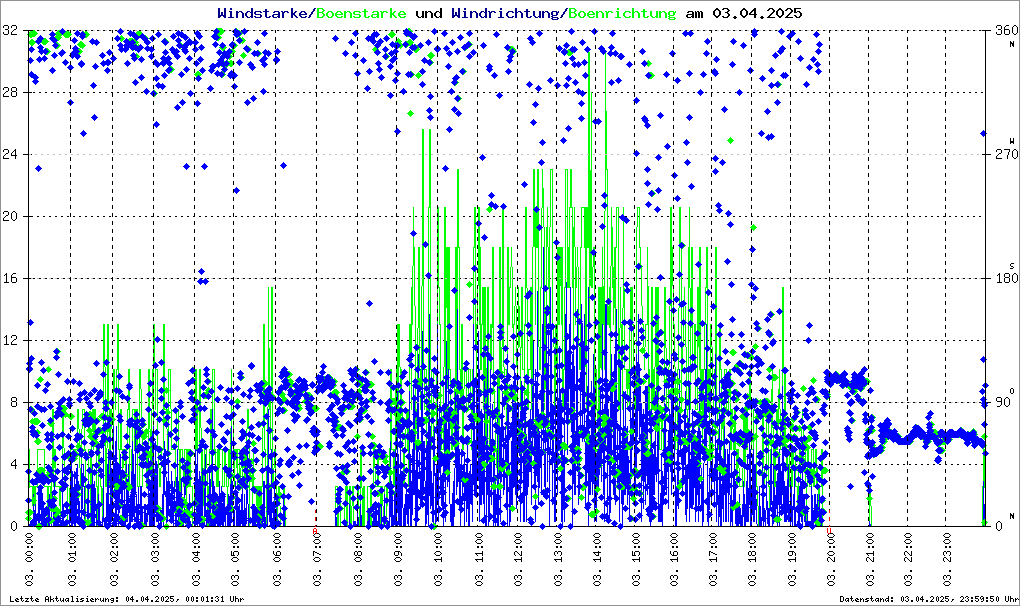Click the '03. 13:00' time axis label
1020x606 pixels.
click(x=558, y=559)
